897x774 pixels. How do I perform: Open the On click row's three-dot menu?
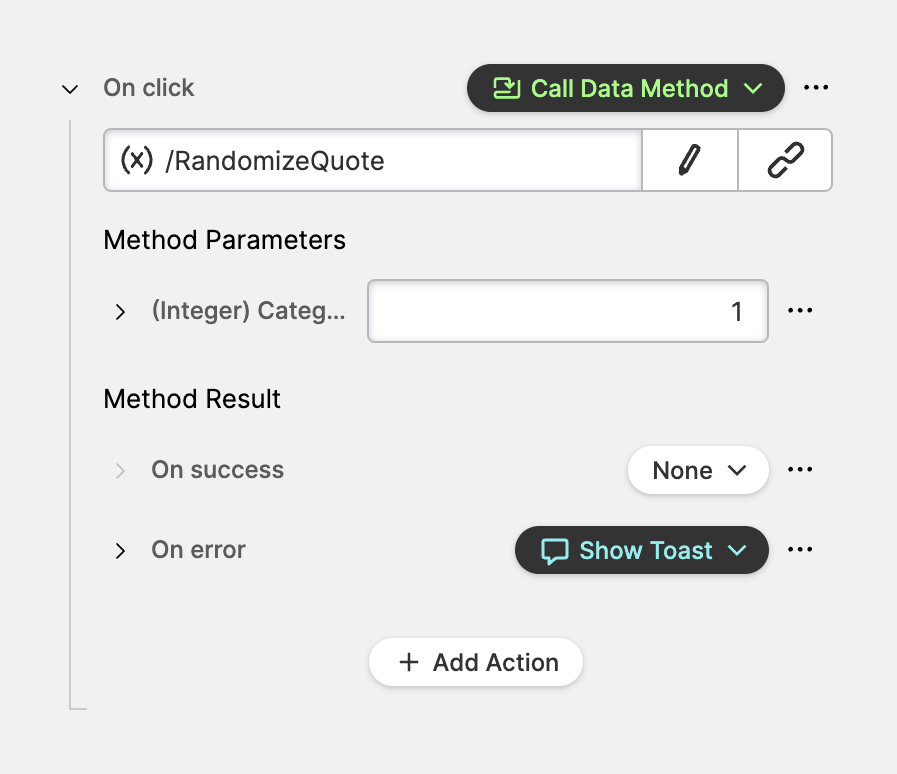click(816, 88)
